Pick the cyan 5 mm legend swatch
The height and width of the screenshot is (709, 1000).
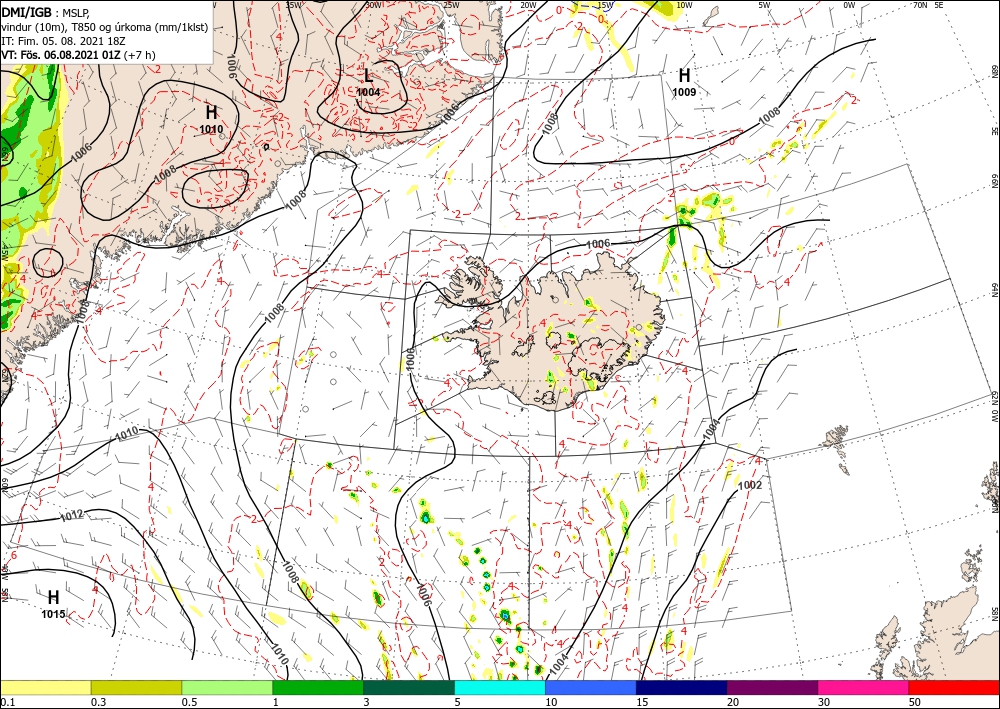500,687
